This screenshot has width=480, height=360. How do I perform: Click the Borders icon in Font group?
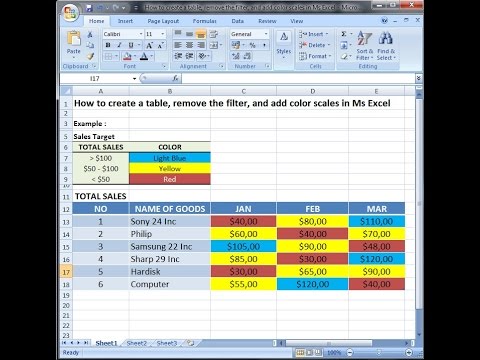(109, 56)
